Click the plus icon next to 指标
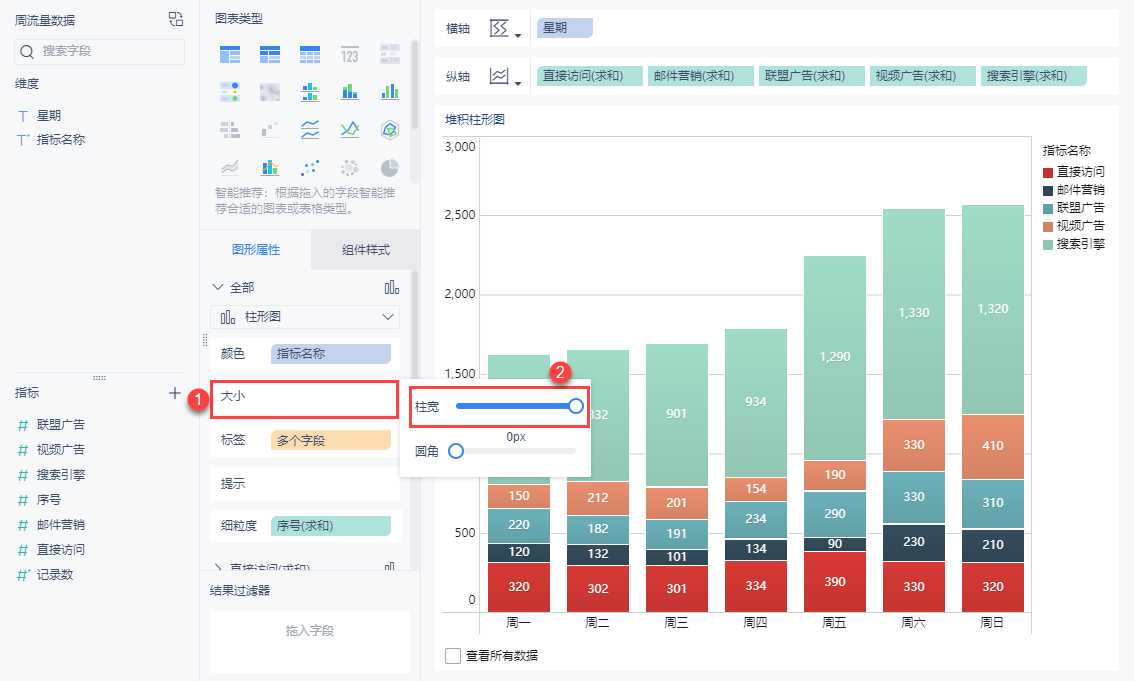1134x681 pixels. click(175, 393)
